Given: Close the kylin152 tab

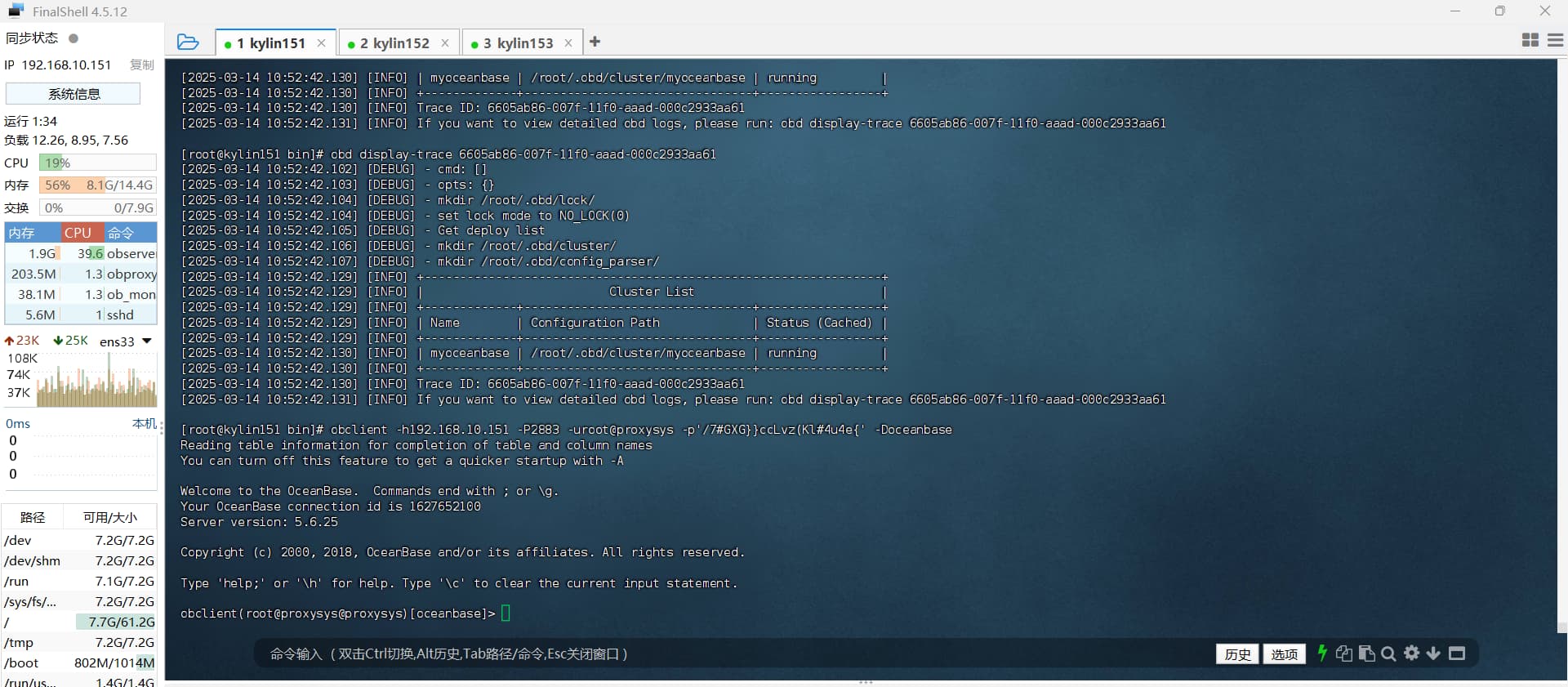Looking at the screenshot, I should [445, 42].
